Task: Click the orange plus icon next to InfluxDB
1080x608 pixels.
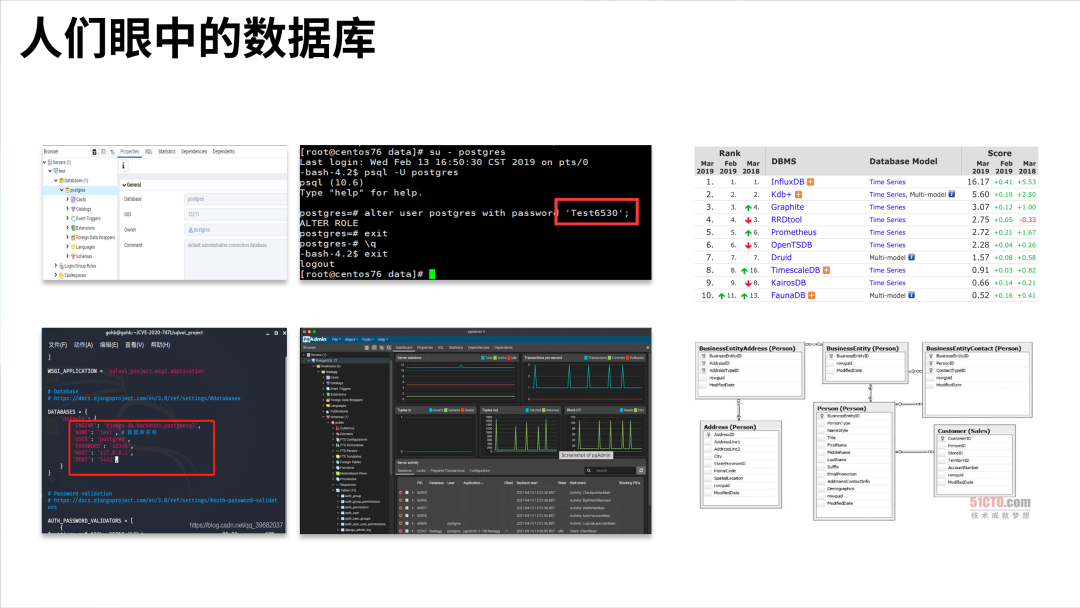Action: click(x=811, y=182)
